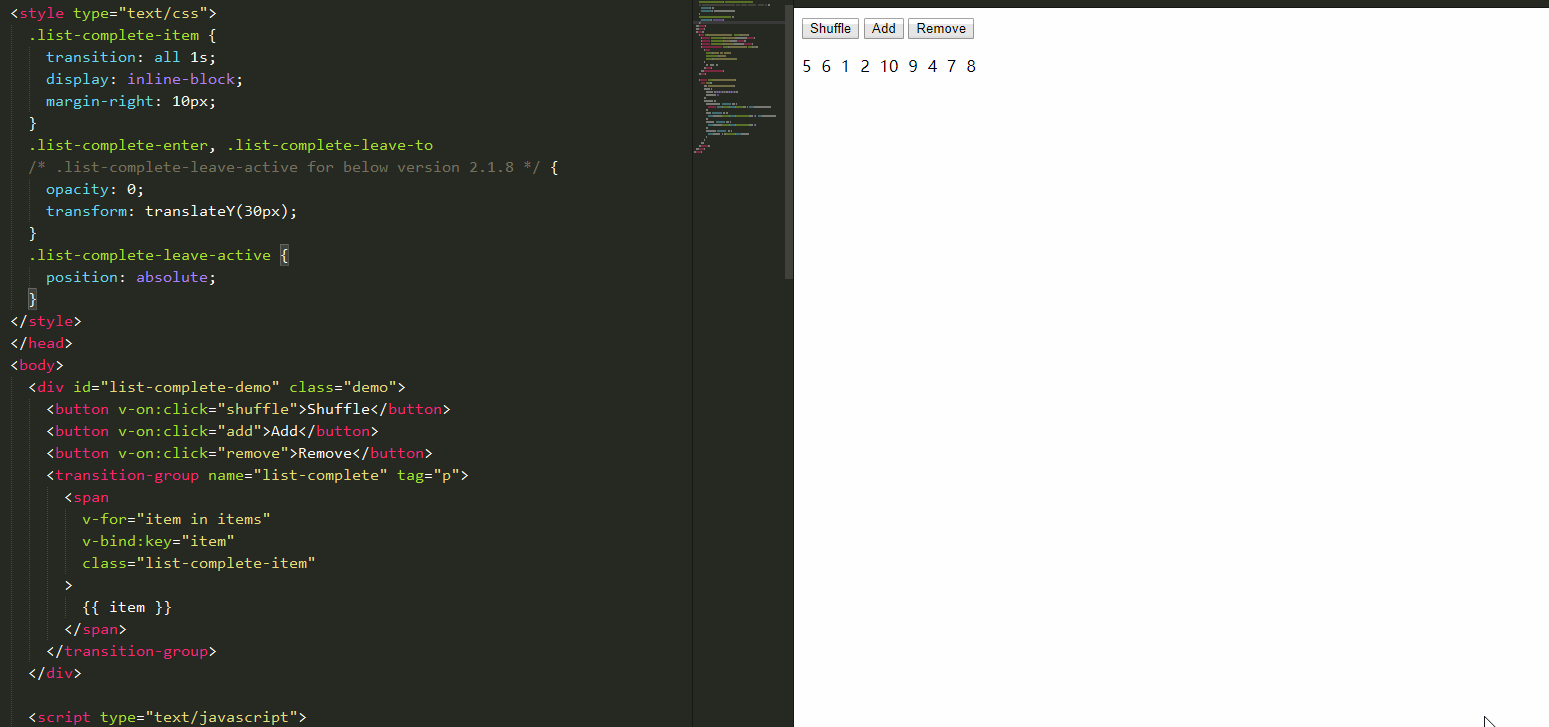Click the v-on:click="remove" button code line

tap(239, 453)
